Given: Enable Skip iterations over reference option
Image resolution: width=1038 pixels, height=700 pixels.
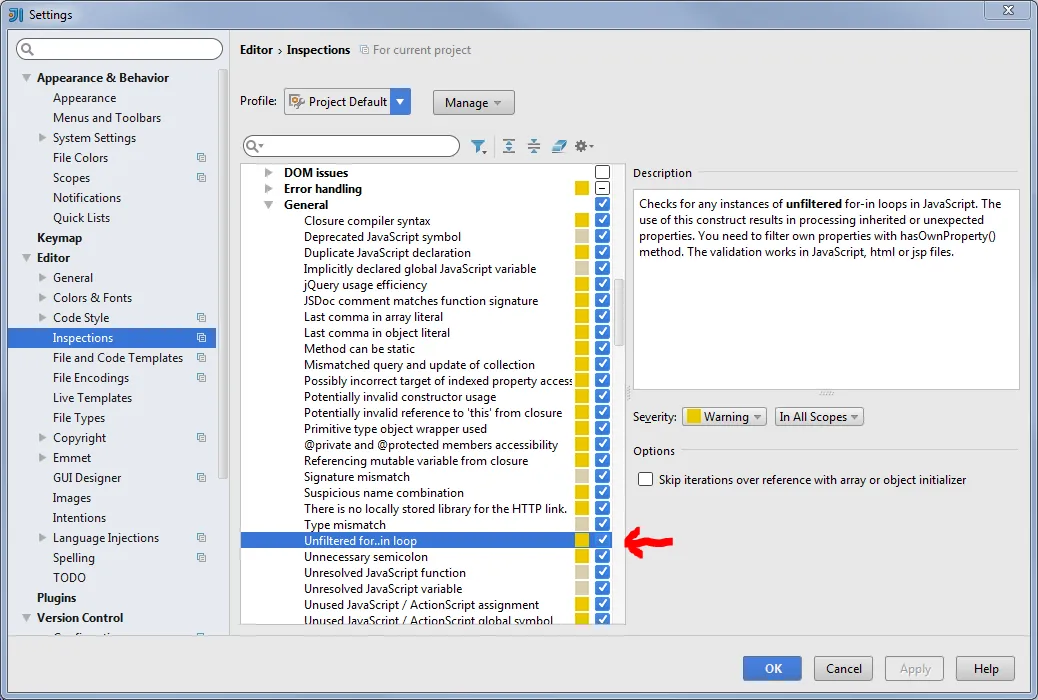Looking at the screenshot, I should pyautogui.click(x=645, y=479).
